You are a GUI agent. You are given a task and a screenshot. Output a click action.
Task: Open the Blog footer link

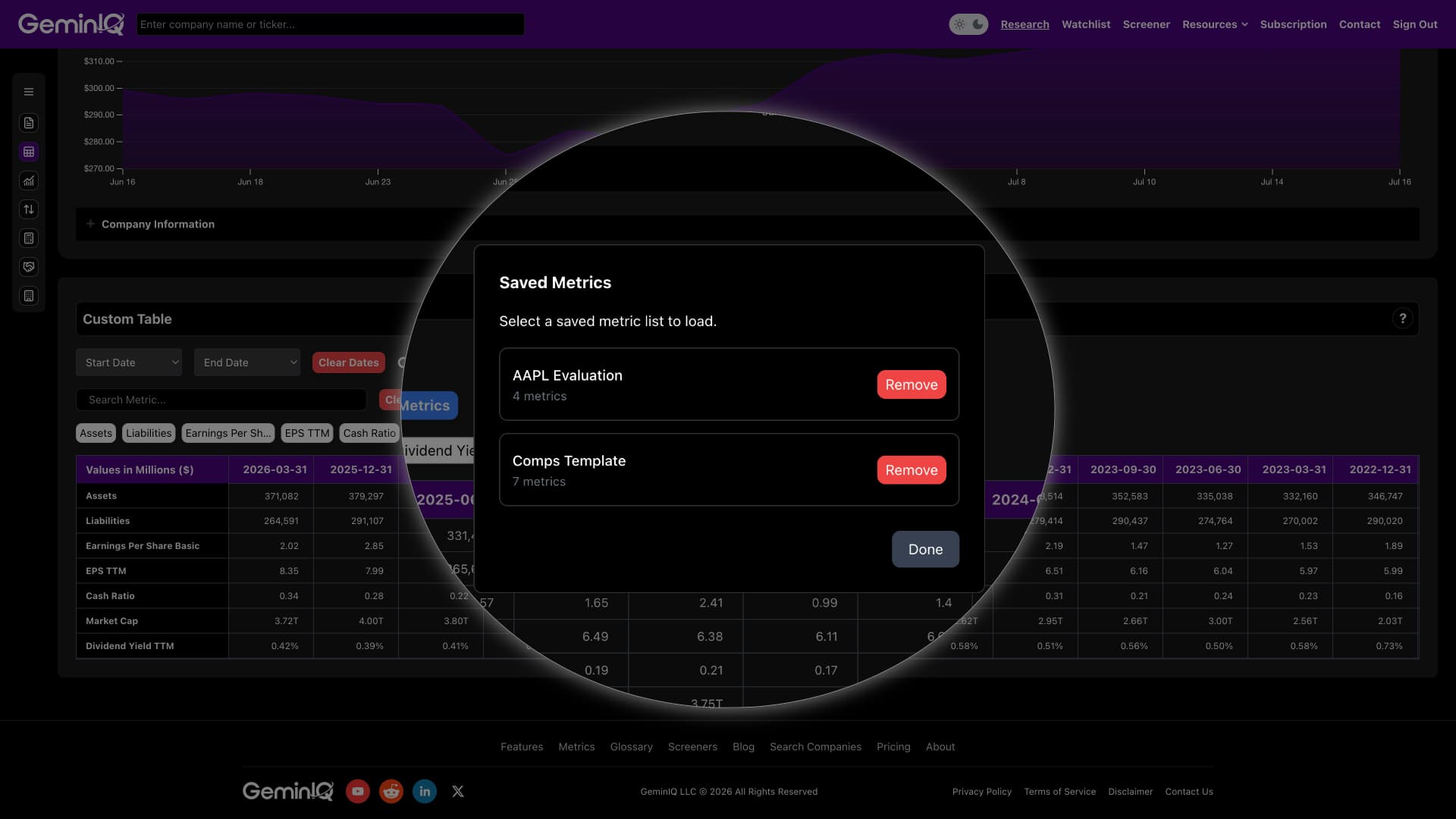pos(743,747)
